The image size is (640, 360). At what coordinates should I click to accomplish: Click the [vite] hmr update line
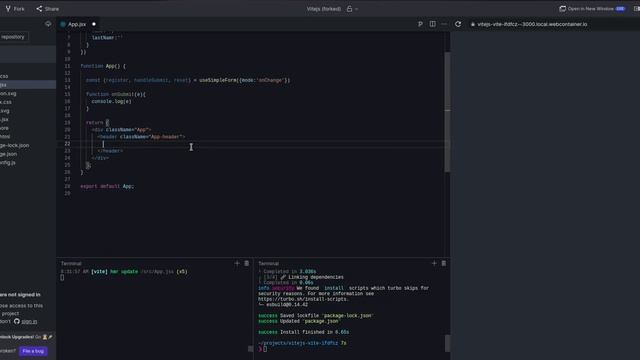(124, 272)
